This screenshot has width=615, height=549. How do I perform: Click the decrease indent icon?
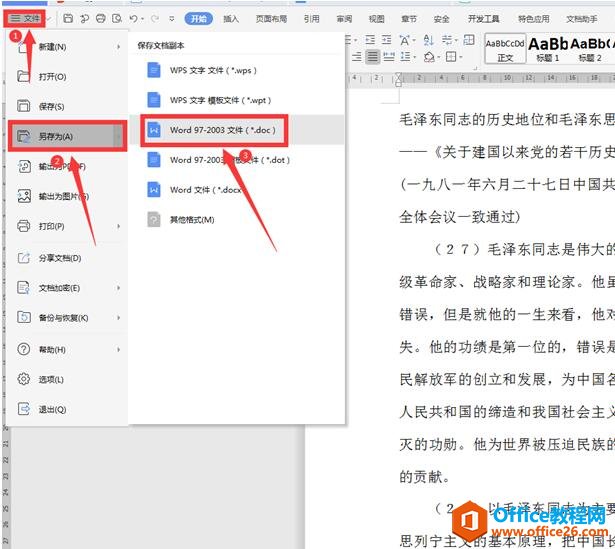370,40
